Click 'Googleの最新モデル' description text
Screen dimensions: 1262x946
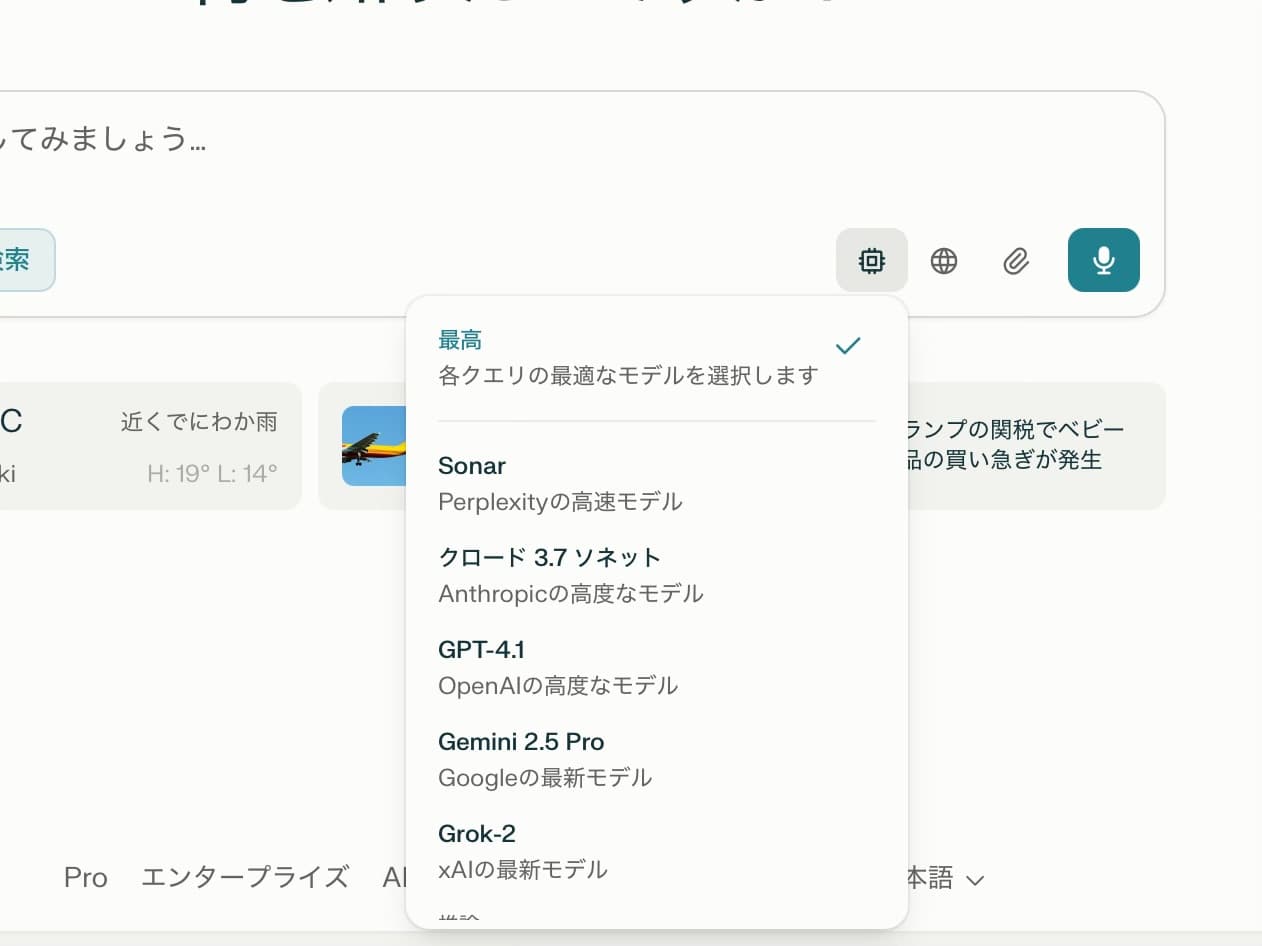pos(545,778)
